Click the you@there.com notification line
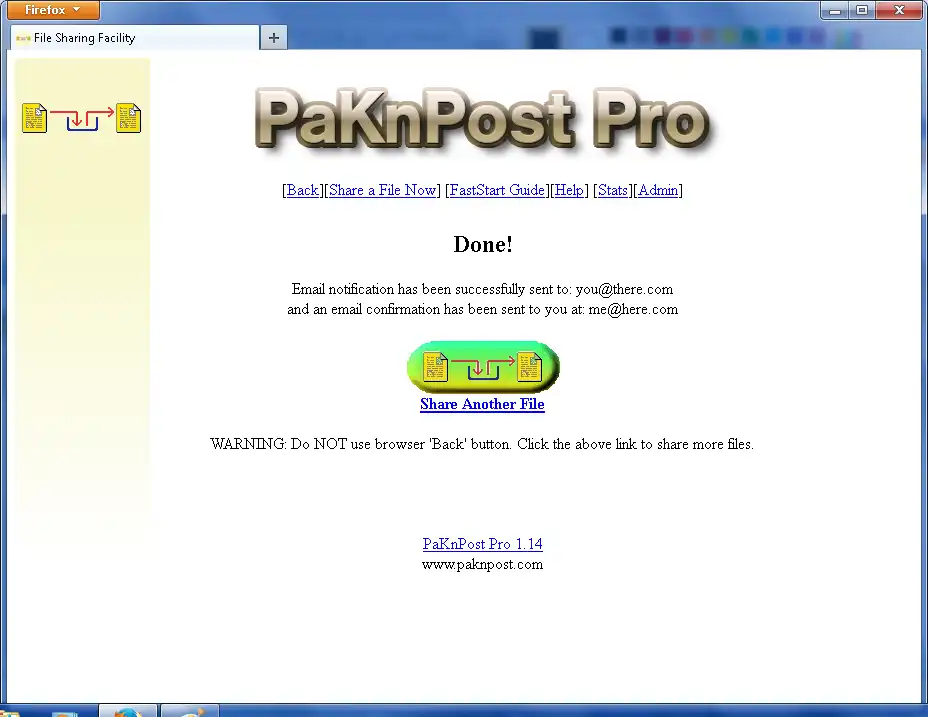Viewport: 928px width, 717px height. coord(482,290)
